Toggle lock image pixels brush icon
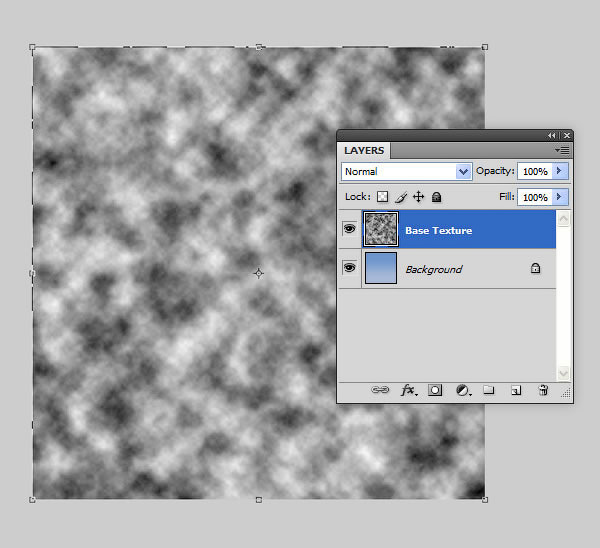 point(401,197)
